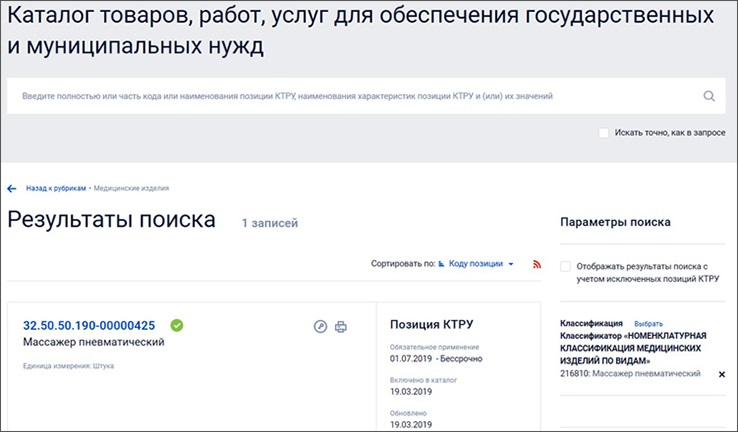Click the green verified checkmark icon
738x432 pixels.
177,325
